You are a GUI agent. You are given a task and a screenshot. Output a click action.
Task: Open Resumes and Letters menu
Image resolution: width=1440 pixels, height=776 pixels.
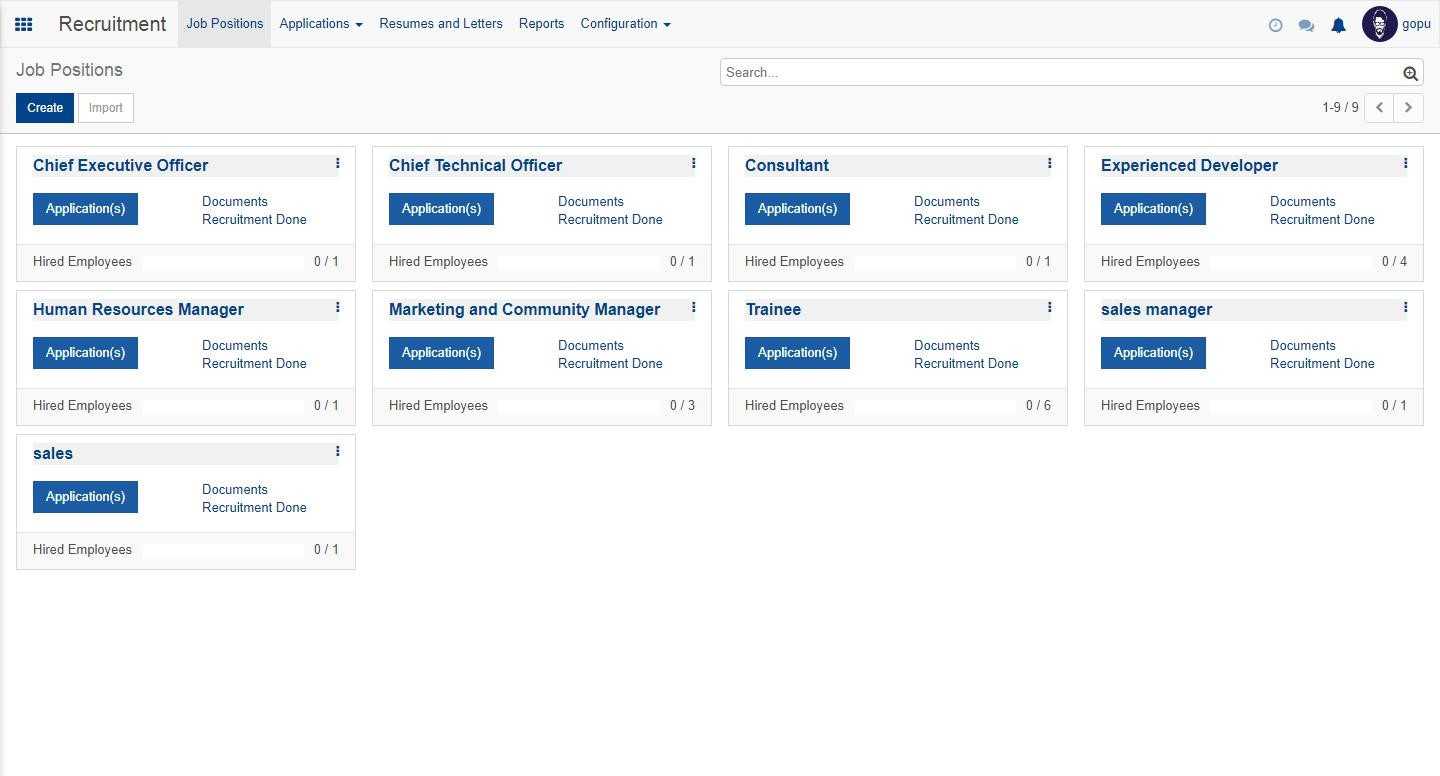click(x=440, y=24)
